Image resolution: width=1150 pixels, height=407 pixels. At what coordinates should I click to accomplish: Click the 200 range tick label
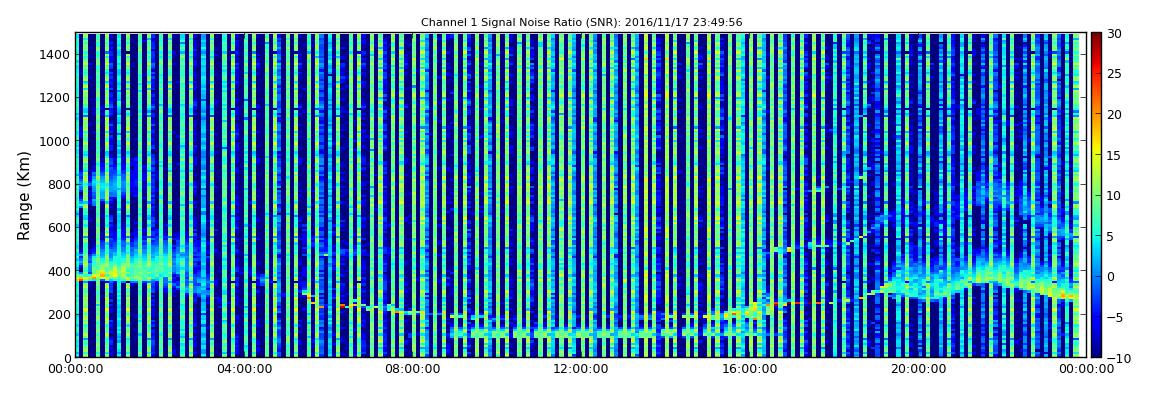(x=59, y=315)
